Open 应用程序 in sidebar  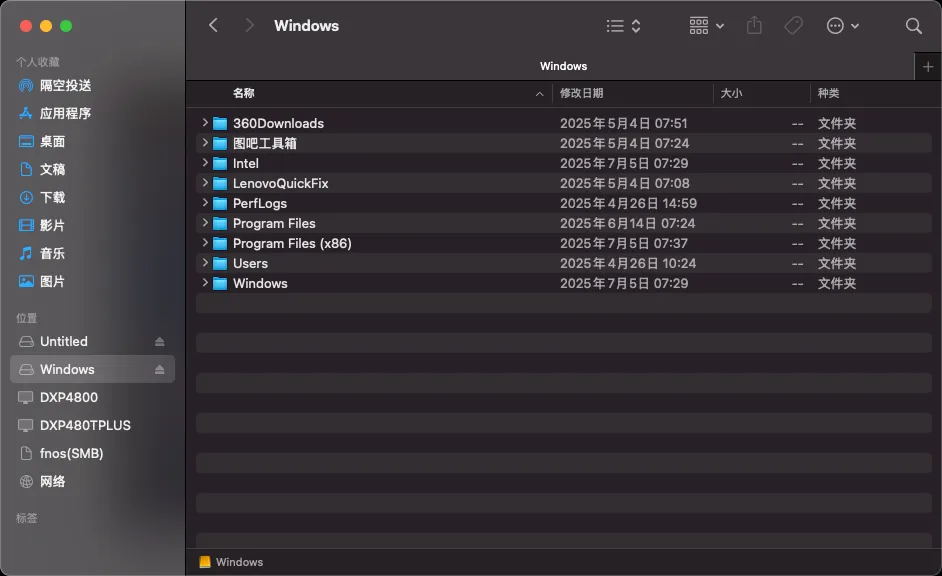click(x=93, y=113)
